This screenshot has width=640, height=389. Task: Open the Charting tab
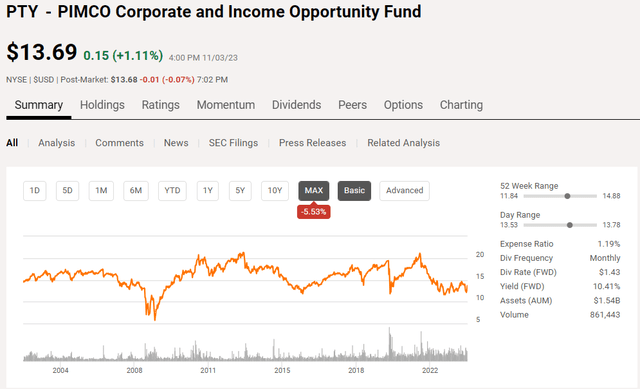coord(461,105)
